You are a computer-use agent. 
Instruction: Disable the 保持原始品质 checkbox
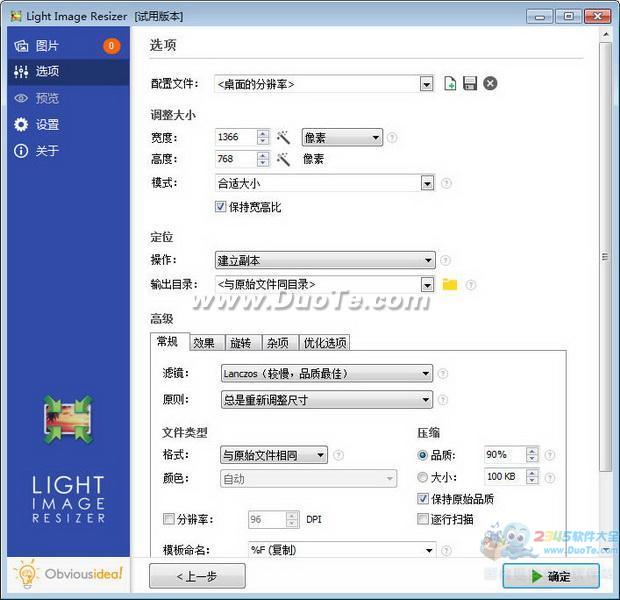pos(423,499)
